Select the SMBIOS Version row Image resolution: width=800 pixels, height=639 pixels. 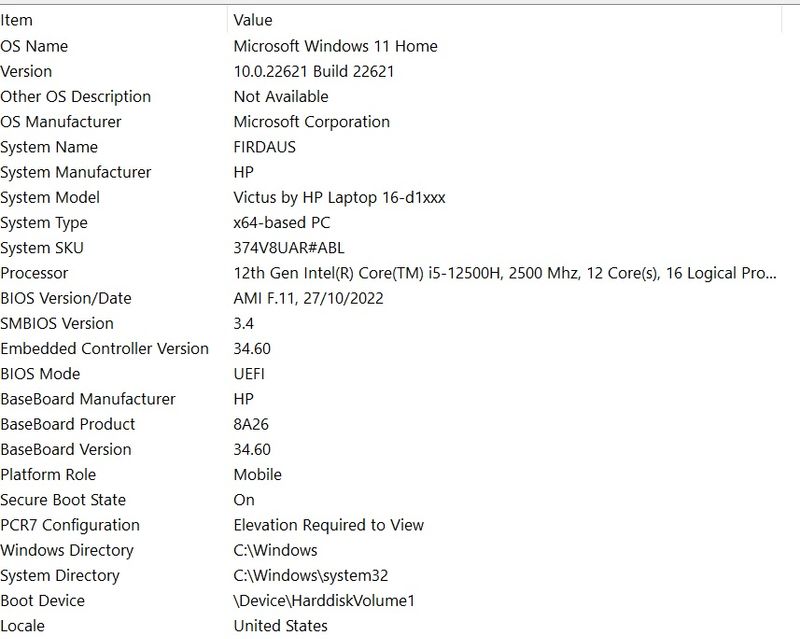(x=57, y=323)
